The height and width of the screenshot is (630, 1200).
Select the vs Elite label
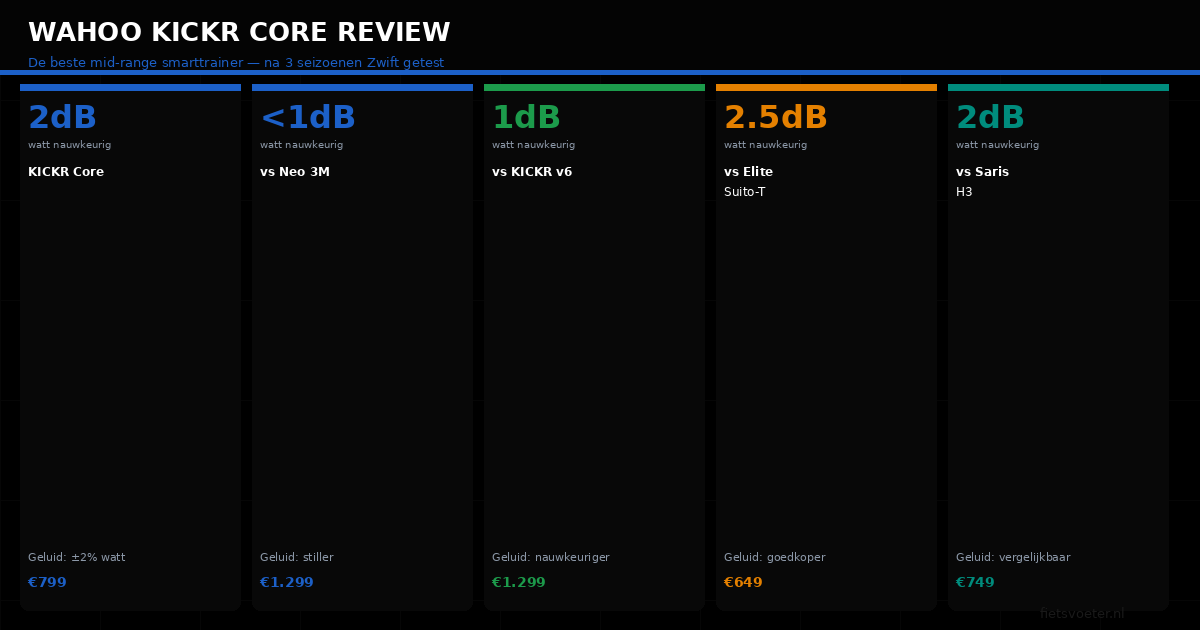point(748,172)
